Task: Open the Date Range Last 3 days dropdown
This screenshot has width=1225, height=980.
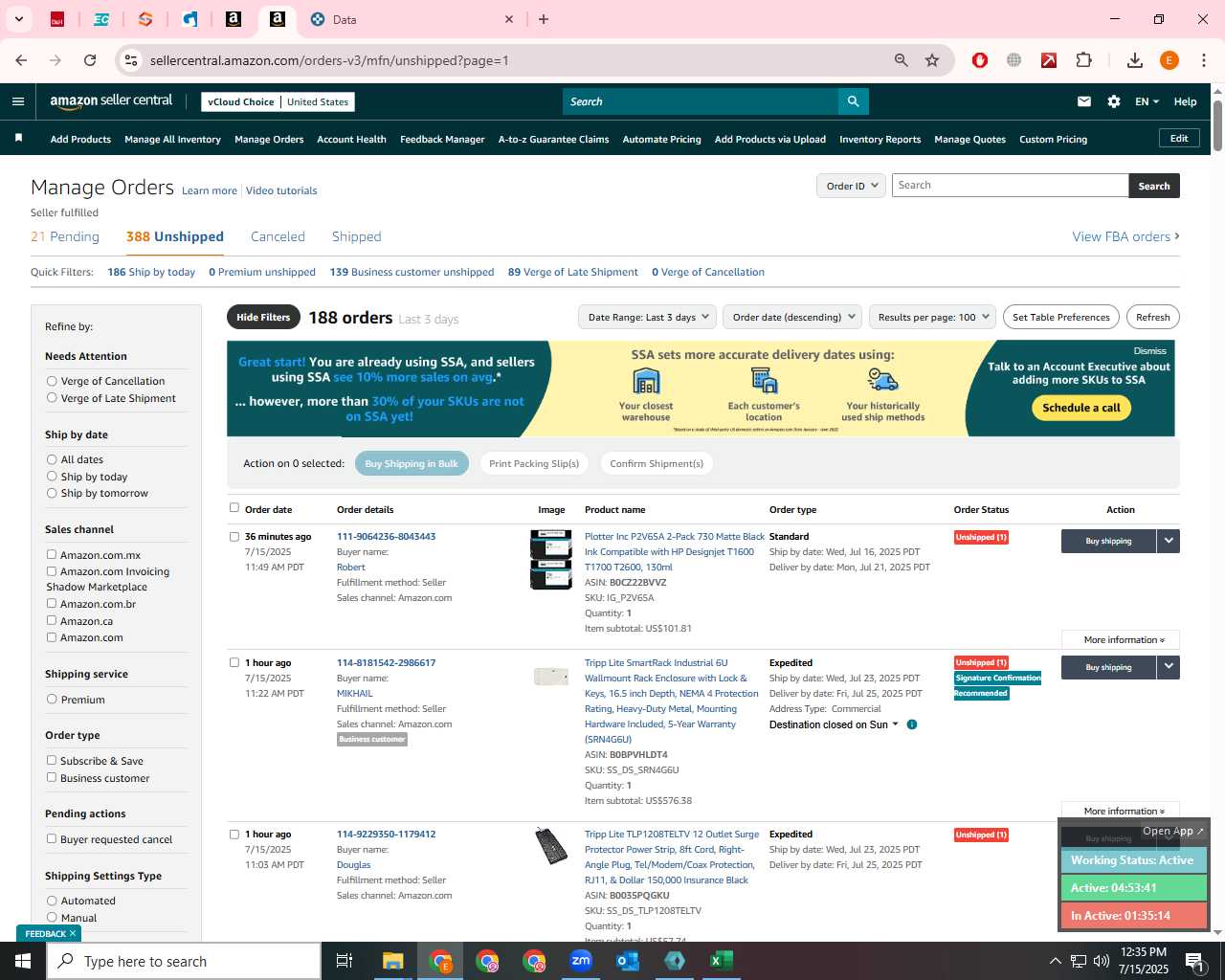Action: [x=647, y=317]
